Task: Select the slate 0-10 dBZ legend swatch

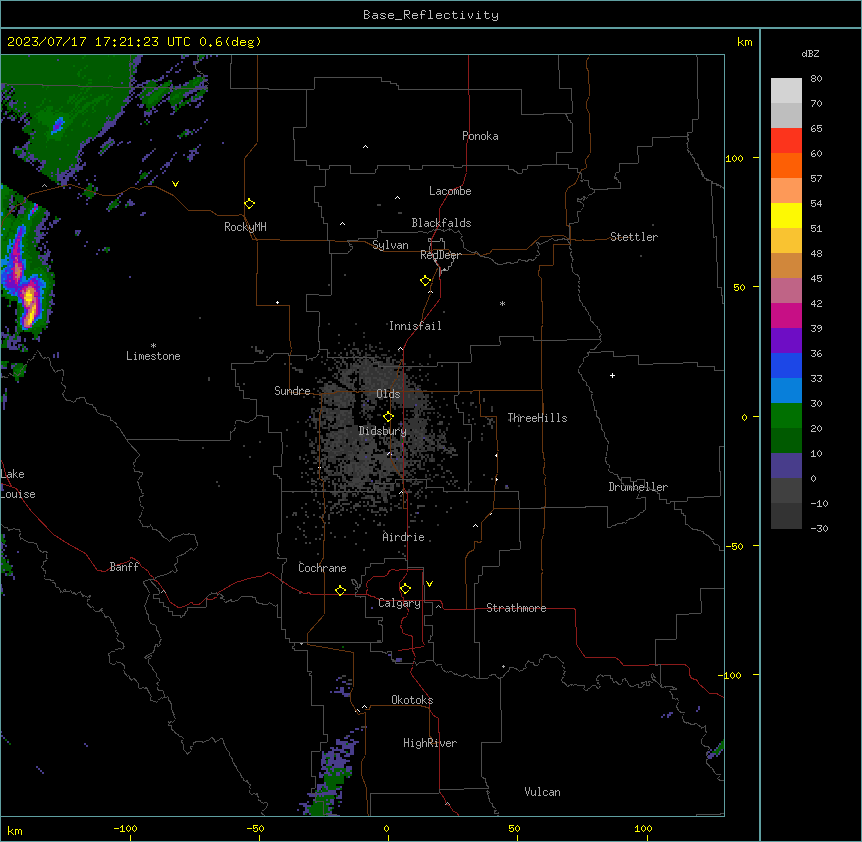Action: point(786,466)
